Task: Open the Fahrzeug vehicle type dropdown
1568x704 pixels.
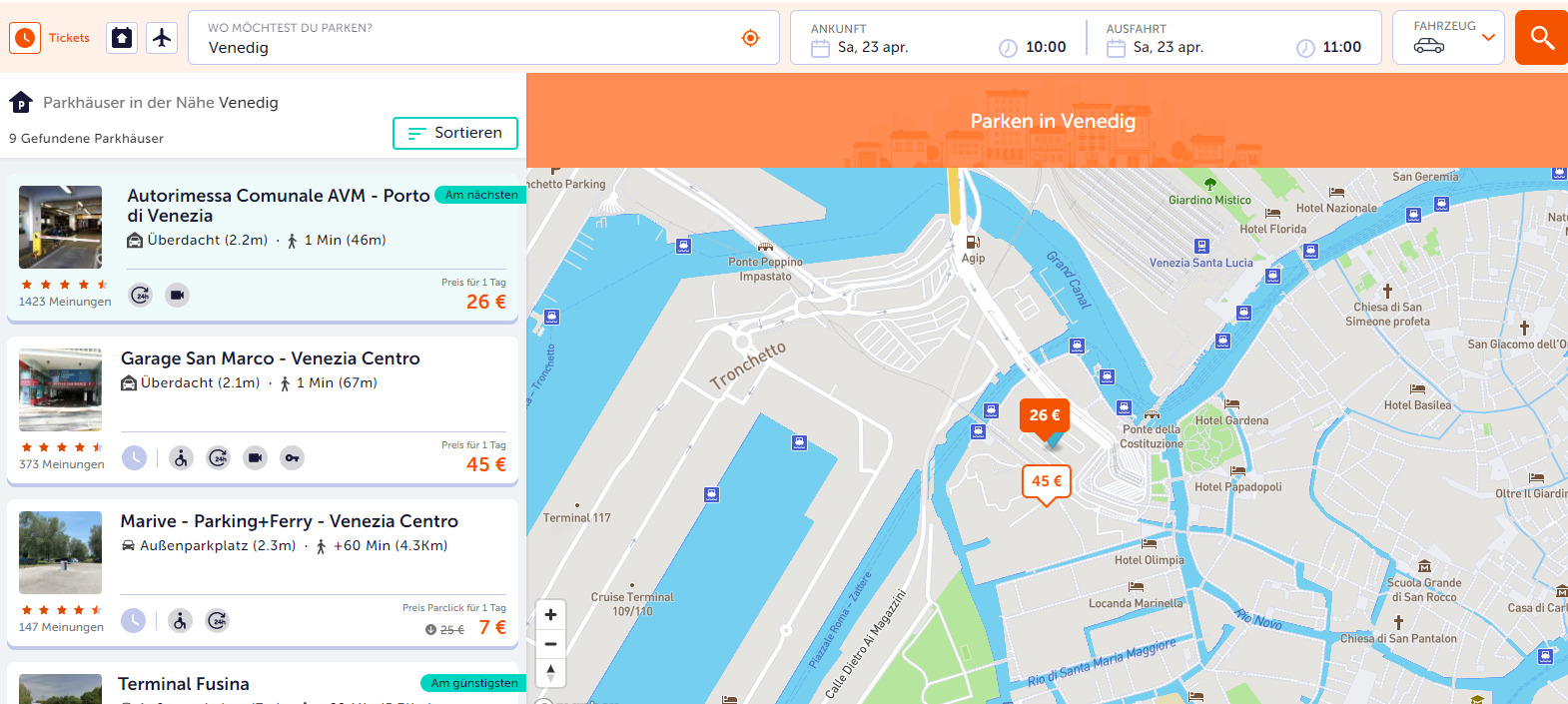Action: tap(1448, 38)
